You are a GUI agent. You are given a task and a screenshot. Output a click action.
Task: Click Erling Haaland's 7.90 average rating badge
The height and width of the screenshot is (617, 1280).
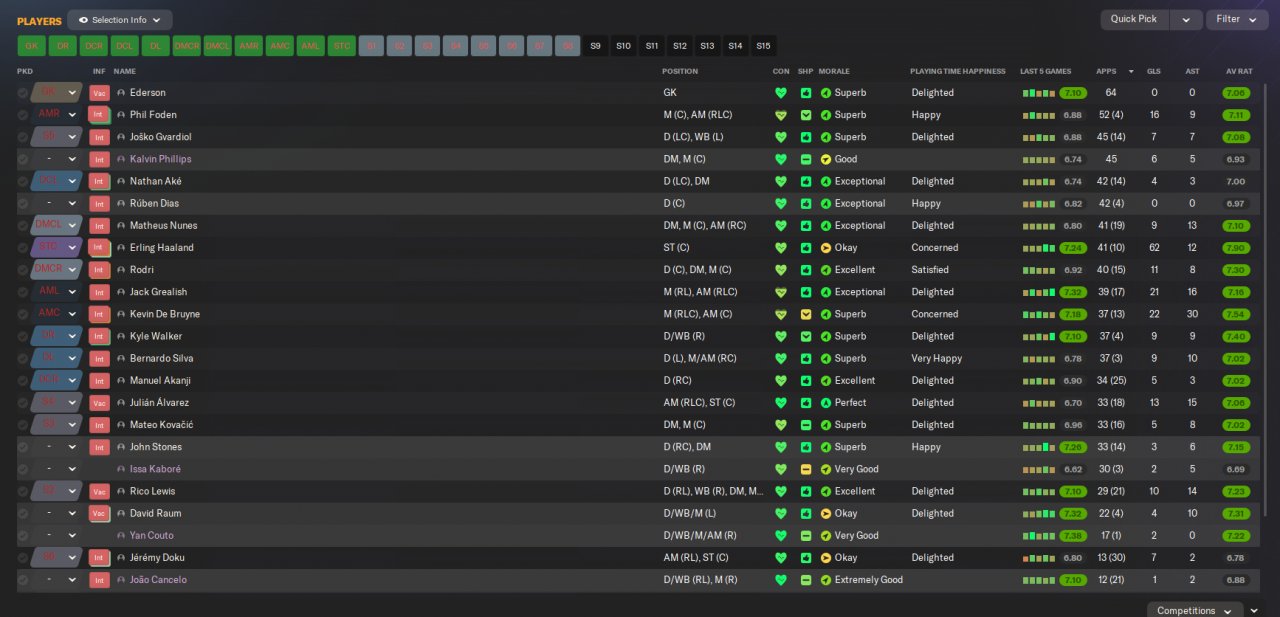[1236, 248]
